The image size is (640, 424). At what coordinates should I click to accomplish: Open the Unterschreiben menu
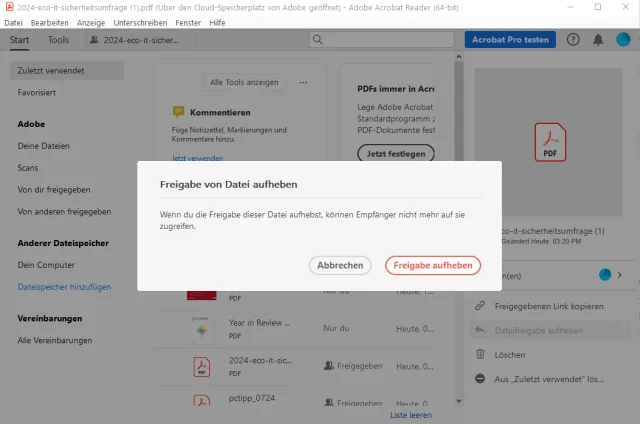click(x=140, y=23)
